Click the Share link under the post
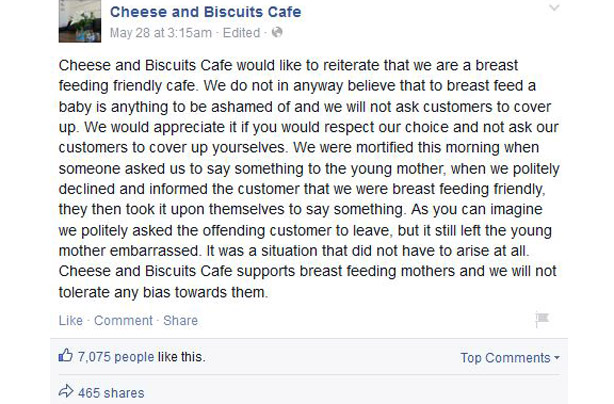Image resolution: width=614 pixels, height=404 pixels. (x=181, y=320)
